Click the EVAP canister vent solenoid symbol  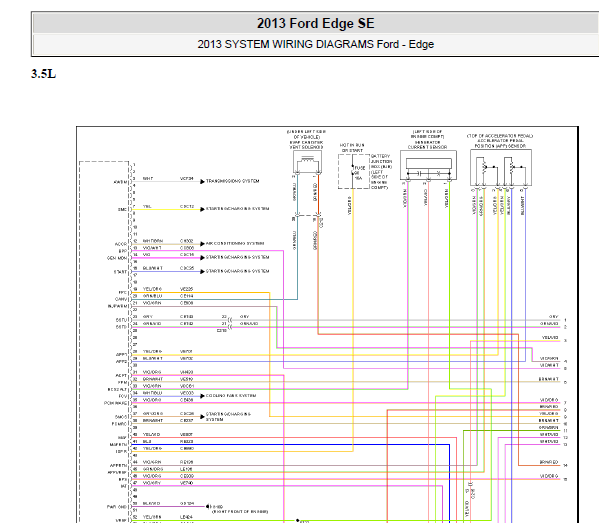tap(307, 162)
